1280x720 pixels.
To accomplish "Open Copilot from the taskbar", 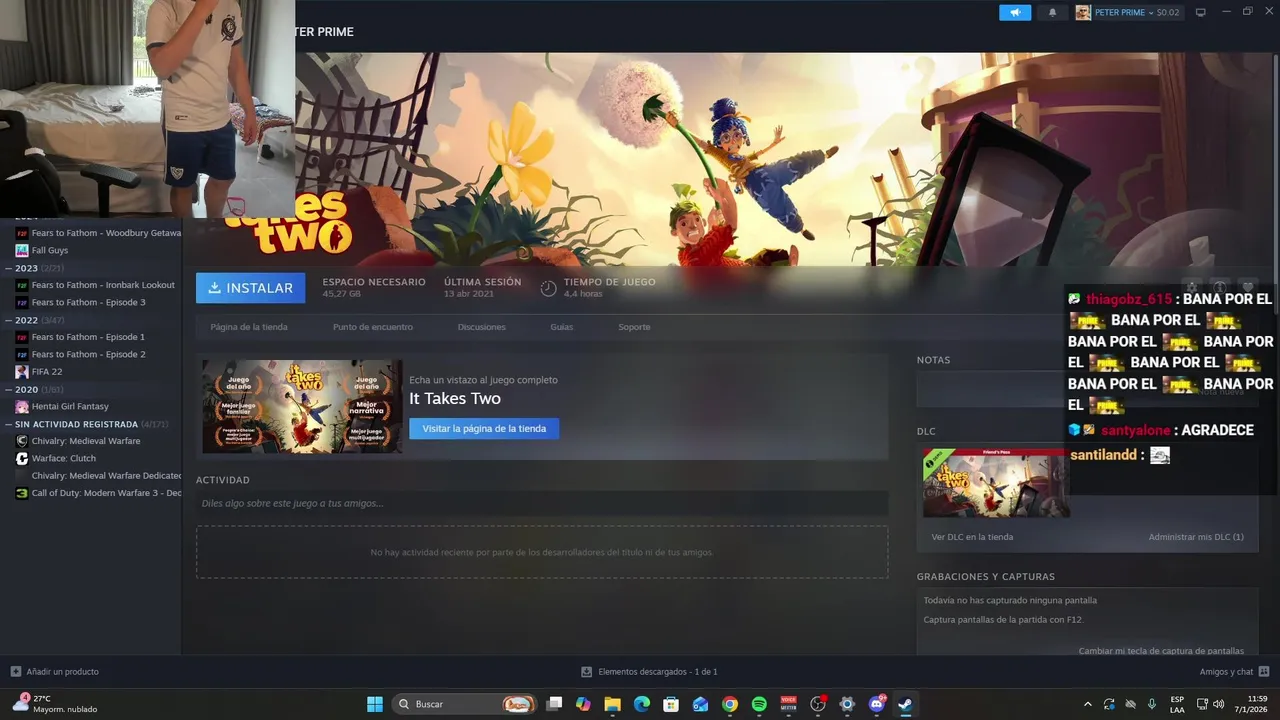I will tap(583, 704).
